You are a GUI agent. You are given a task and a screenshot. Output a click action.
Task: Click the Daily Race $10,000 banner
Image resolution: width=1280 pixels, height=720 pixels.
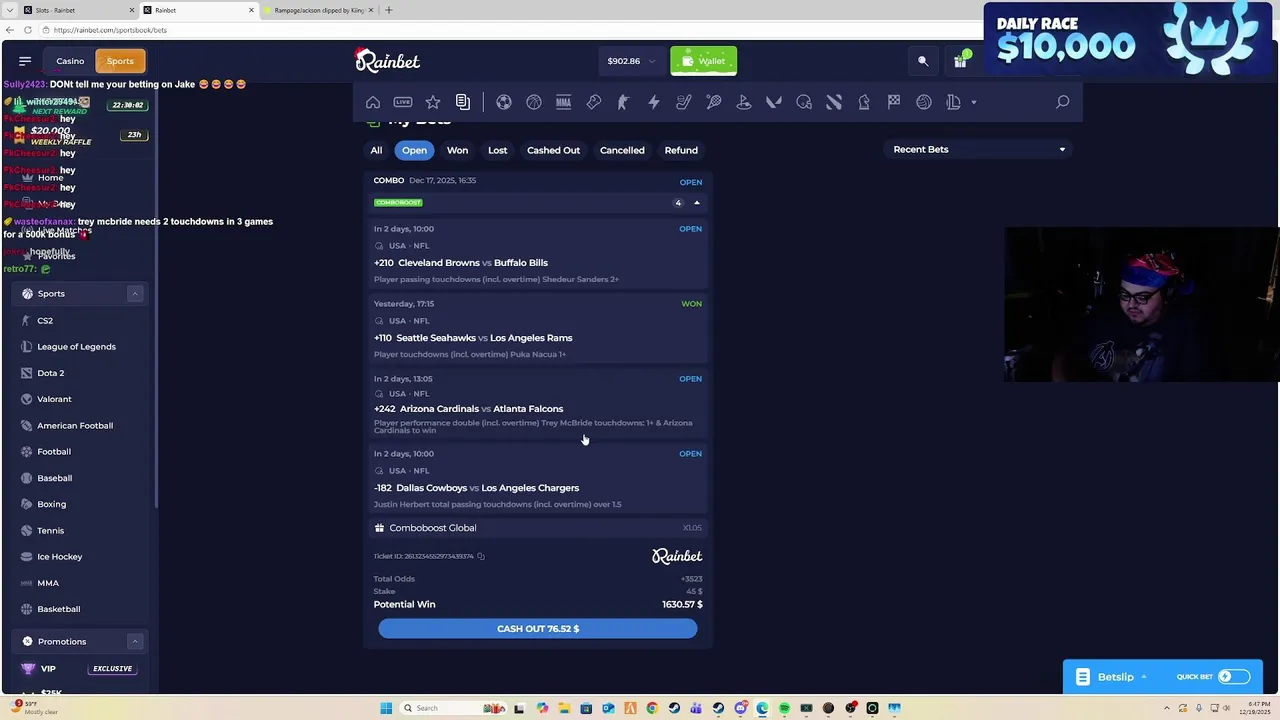tap(1127, 39)
